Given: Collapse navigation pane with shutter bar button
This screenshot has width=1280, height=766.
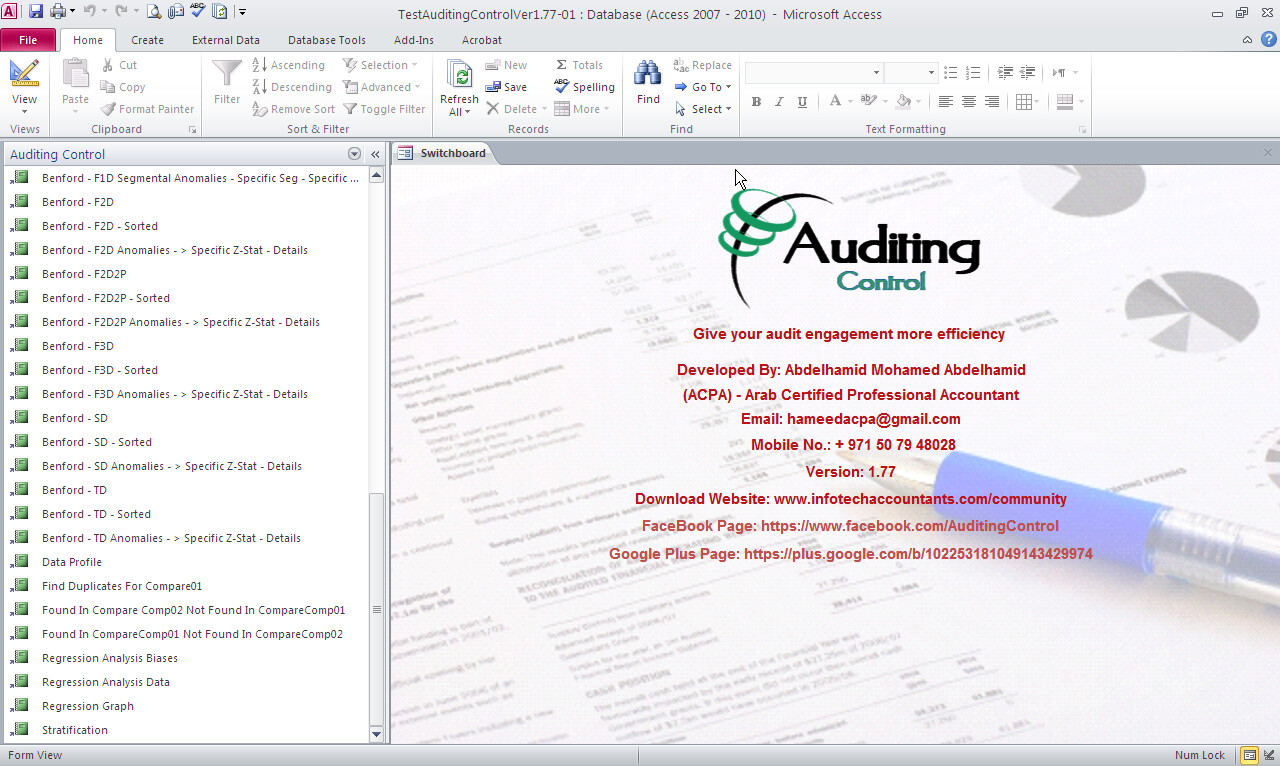Looking at the screenshot, I should pyautogui.click(x=375, y=154).
